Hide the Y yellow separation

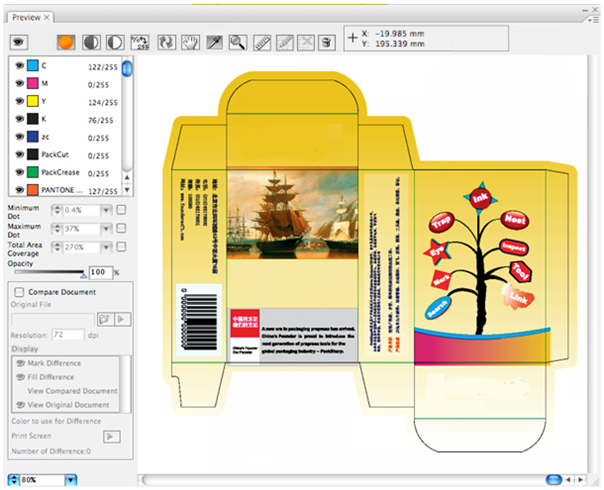click(x=19, y=101)
